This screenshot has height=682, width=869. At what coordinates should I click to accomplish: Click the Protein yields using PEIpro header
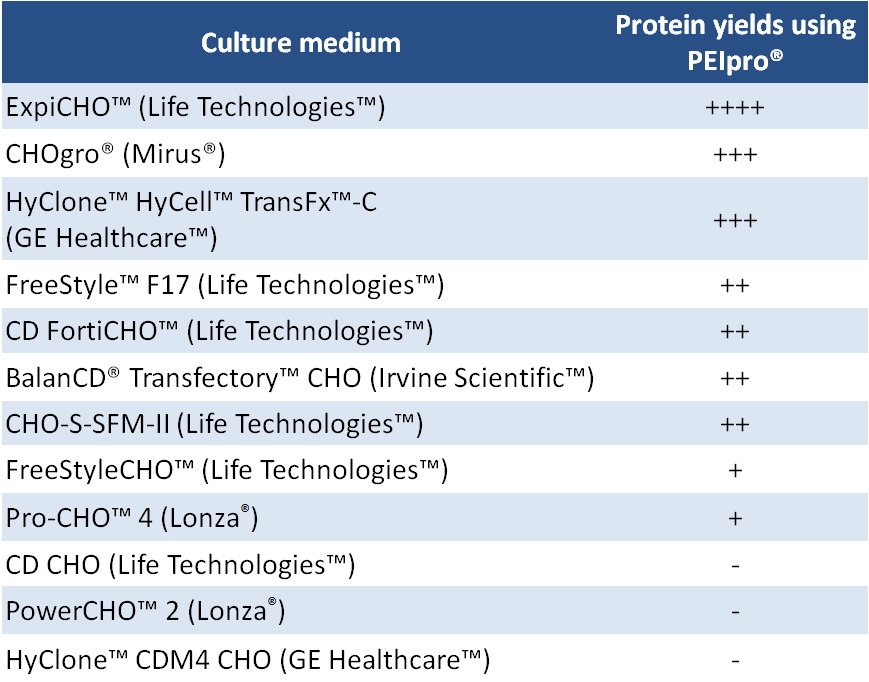pos(735,42)
